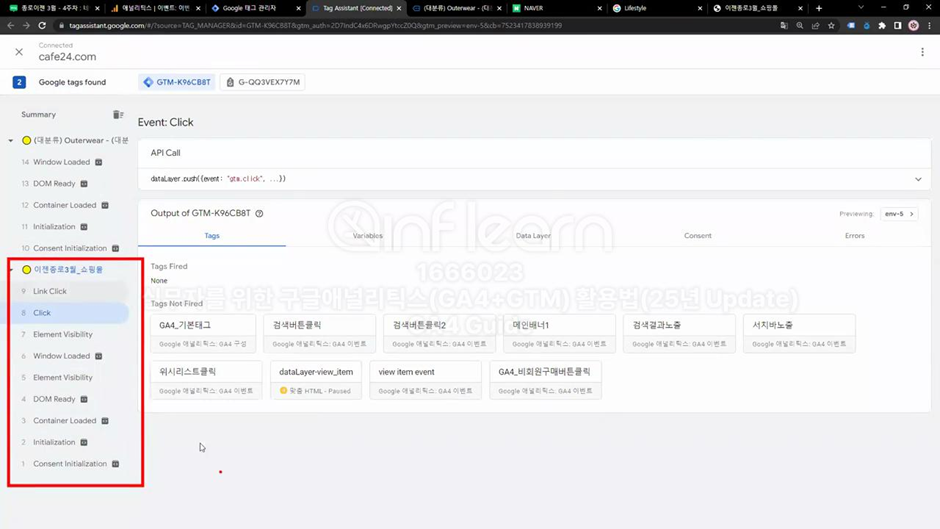Click message icon on Window Loaded 14
This screenshot has width=940, height=529.
coord(99,162)
